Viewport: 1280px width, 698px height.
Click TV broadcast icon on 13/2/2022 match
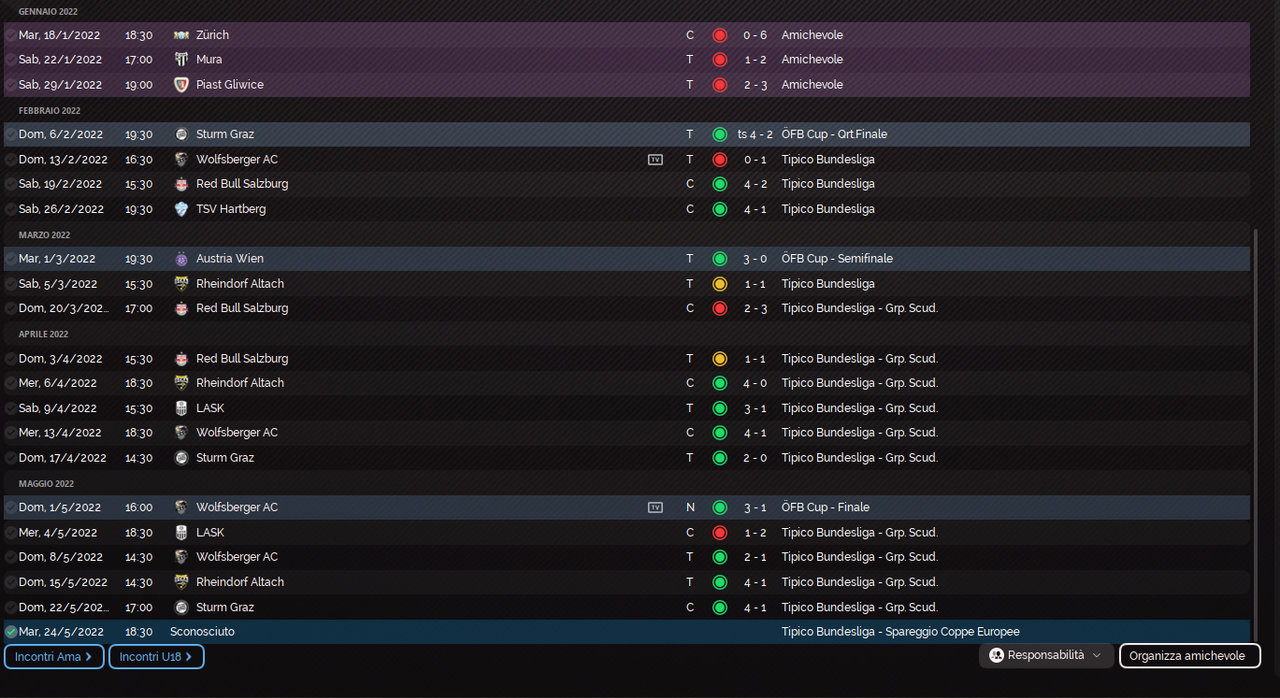coord(655,159)
